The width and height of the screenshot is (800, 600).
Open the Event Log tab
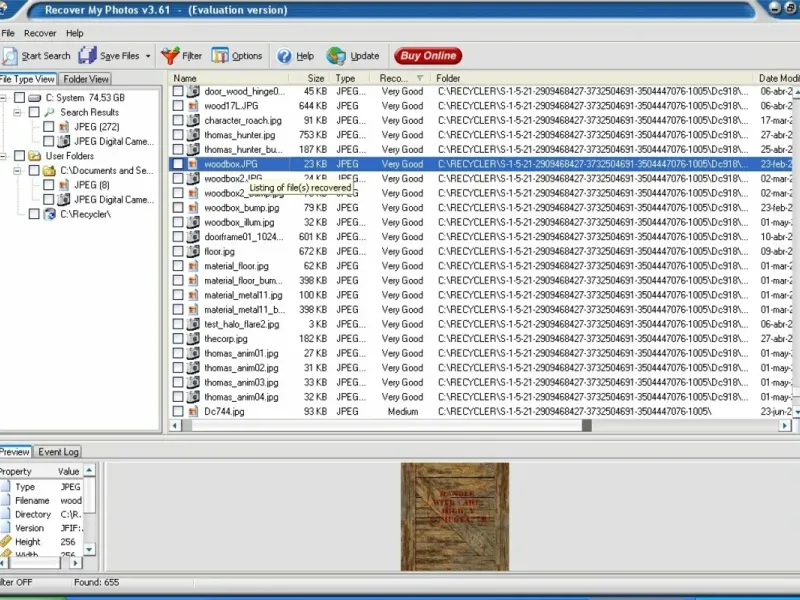(59, 452)
